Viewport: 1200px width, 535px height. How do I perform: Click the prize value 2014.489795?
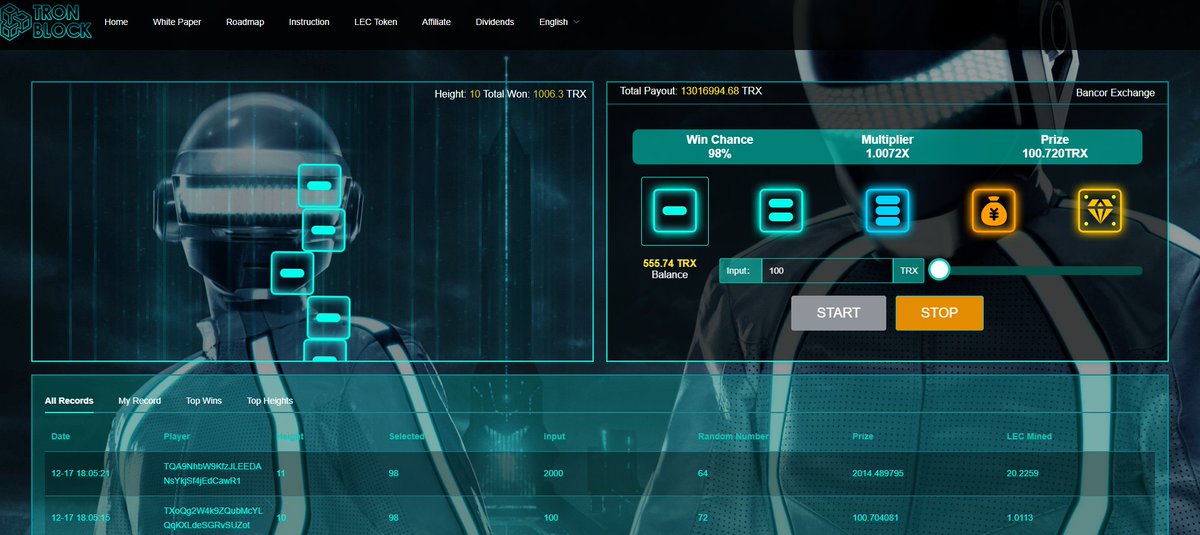click(x=878, y=474)
